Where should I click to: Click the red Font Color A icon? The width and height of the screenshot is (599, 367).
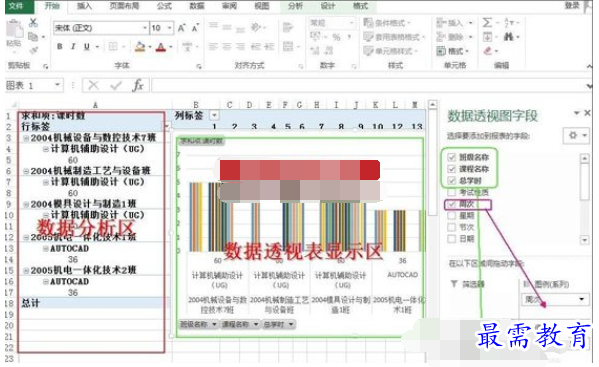coord(161,47)
